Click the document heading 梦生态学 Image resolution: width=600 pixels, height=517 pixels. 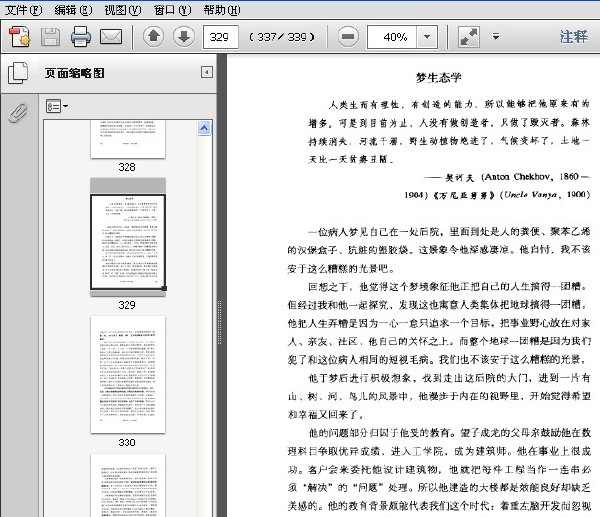[x=439, y=78]
